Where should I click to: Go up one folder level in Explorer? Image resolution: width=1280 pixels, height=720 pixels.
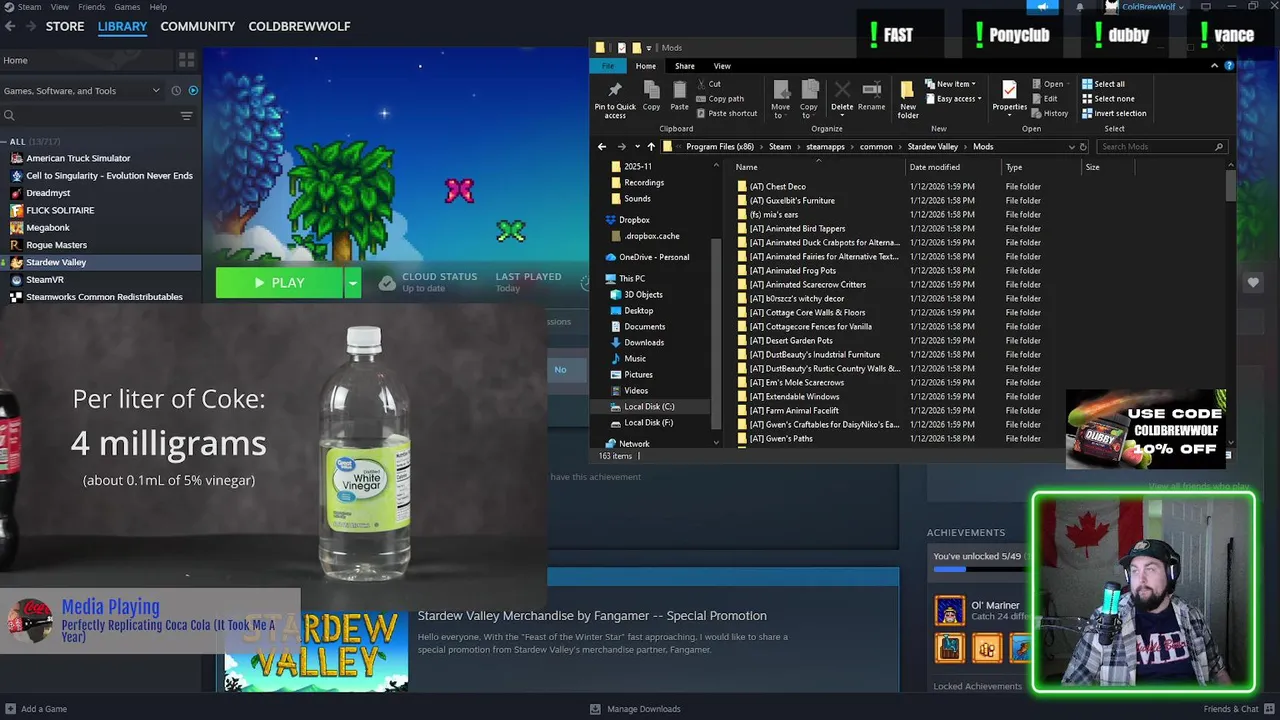coord(651,147)
